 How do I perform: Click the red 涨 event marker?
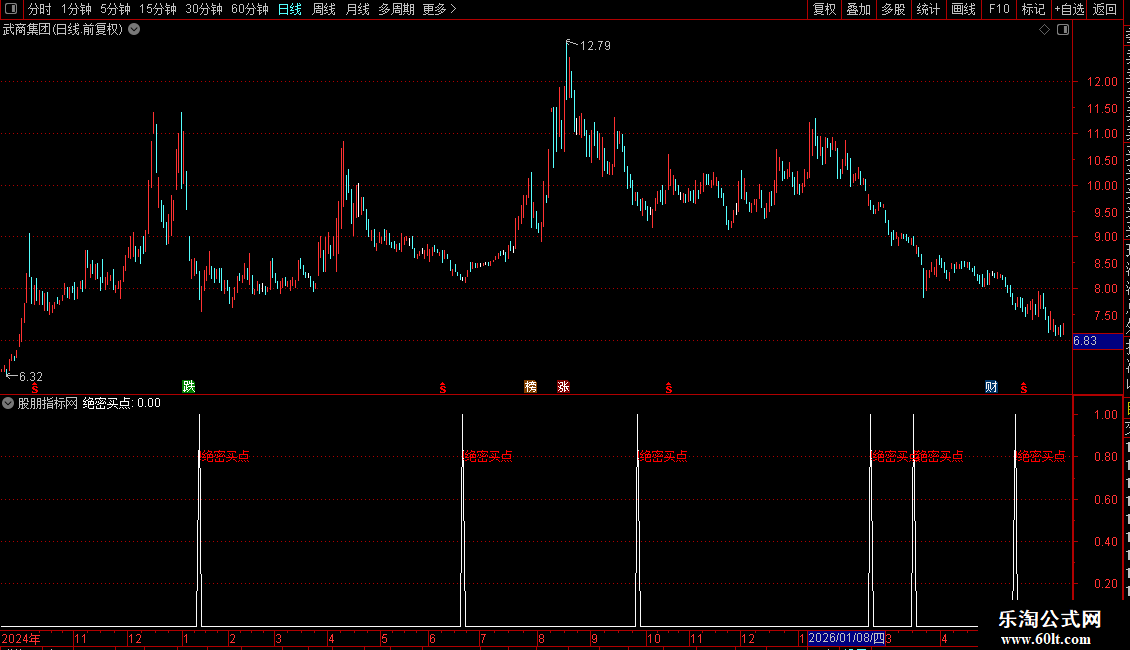(564, 387)
